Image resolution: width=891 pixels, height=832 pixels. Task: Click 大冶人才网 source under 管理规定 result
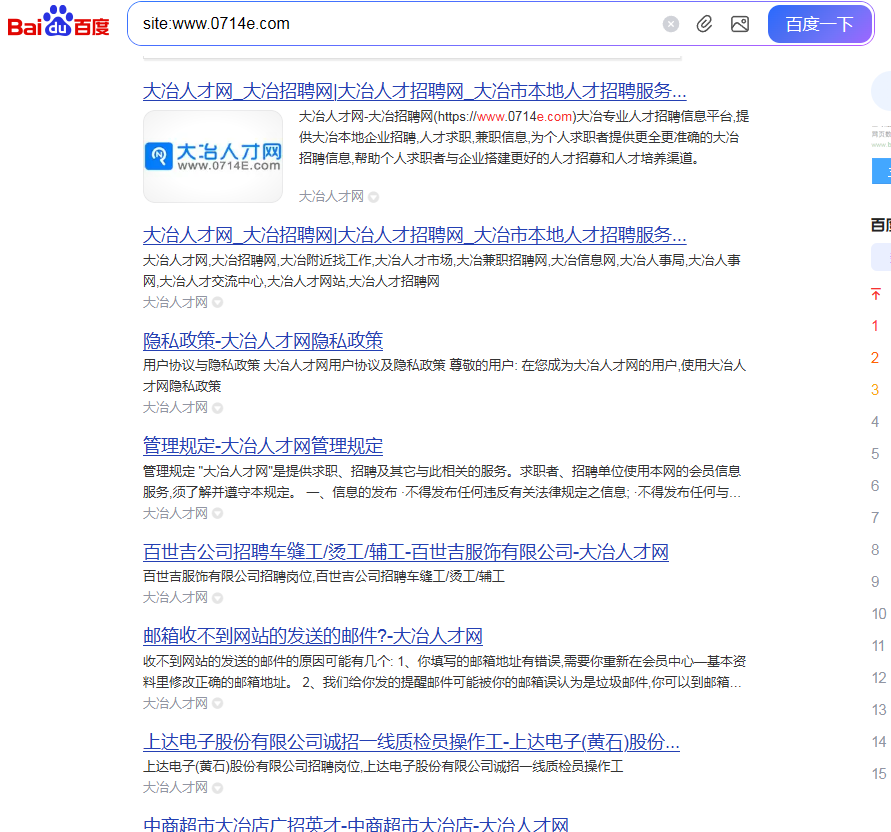[x=176, y=513]
